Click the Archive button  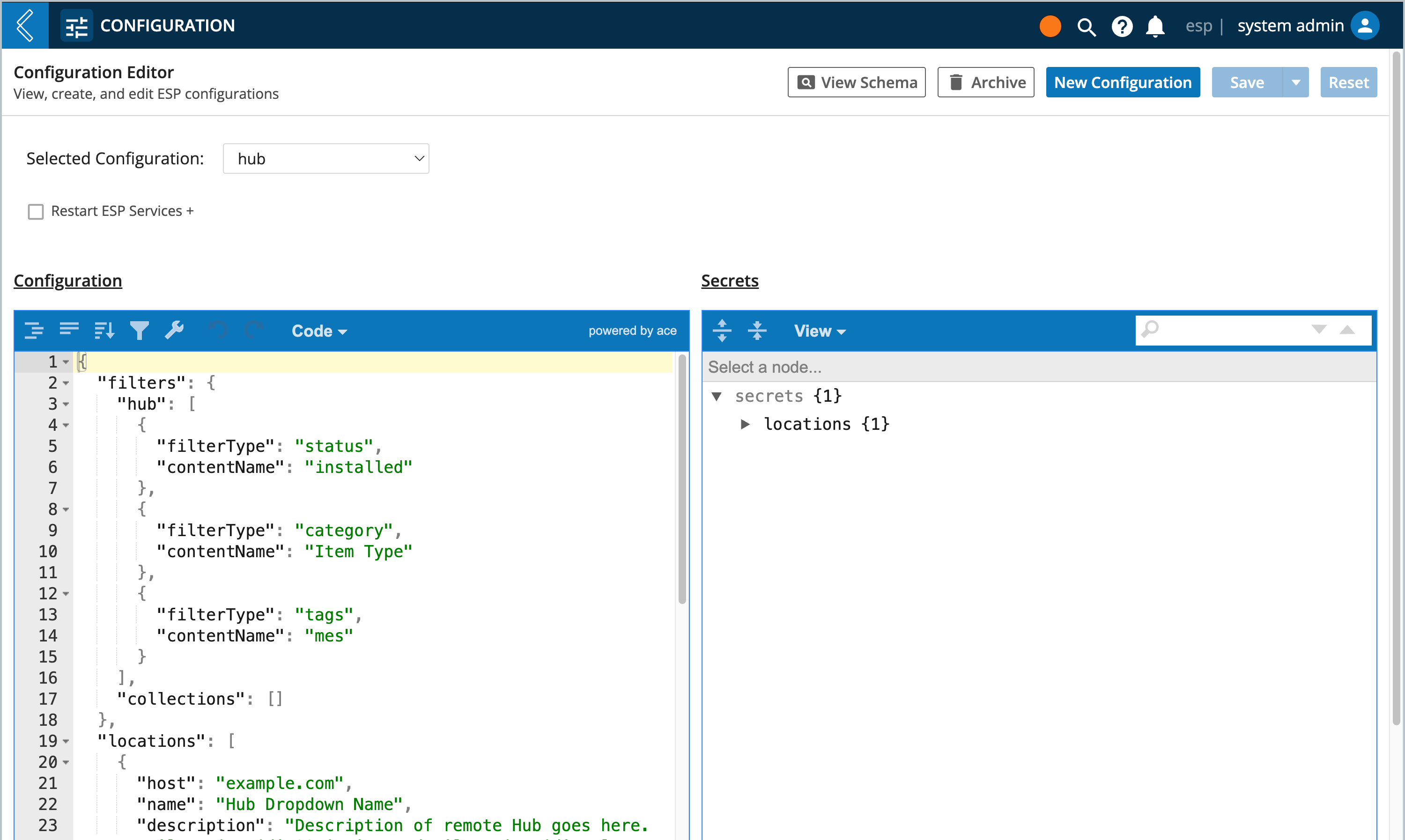click(985, 82)
